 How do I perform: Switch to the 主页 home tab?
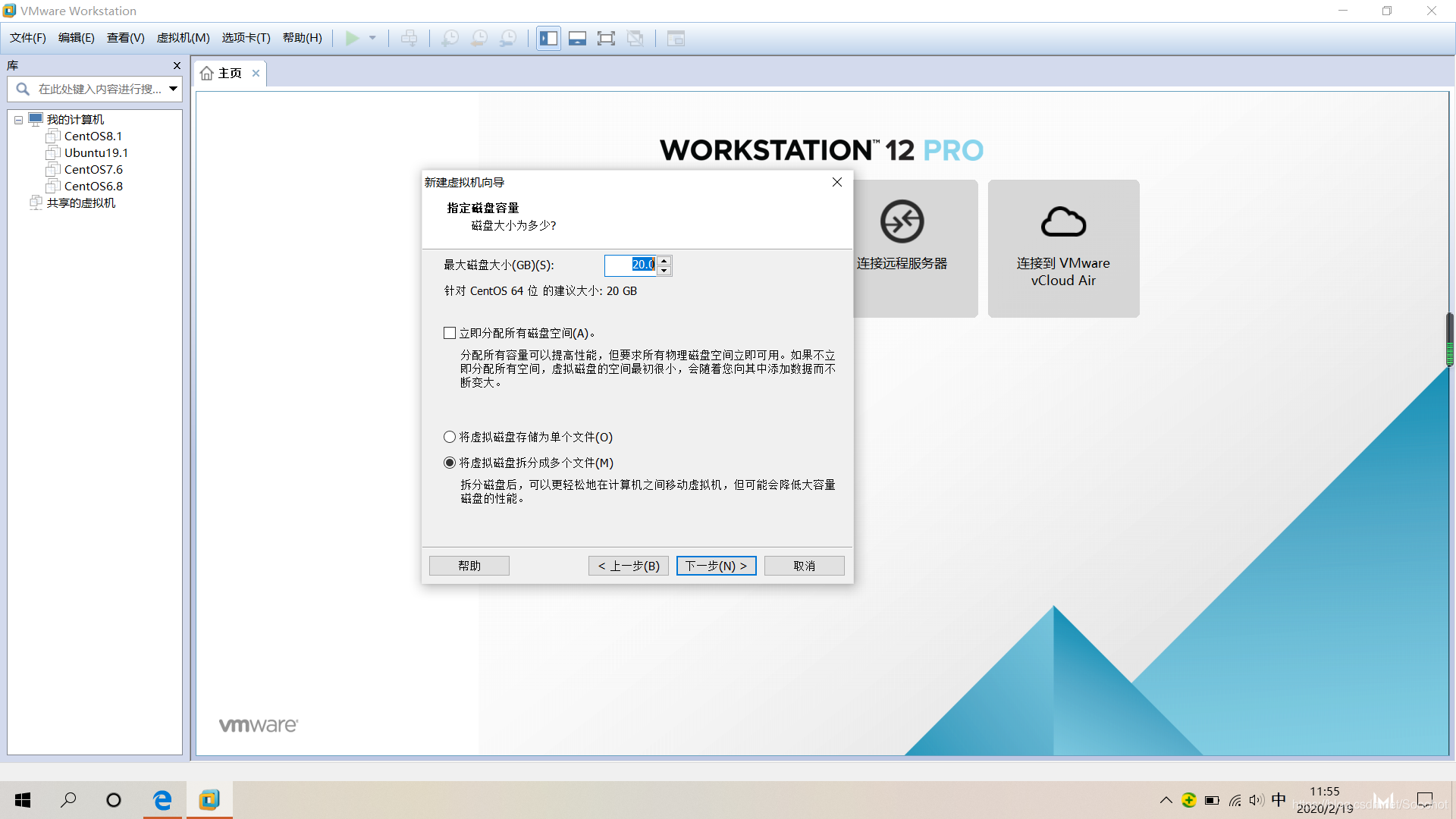230,73
